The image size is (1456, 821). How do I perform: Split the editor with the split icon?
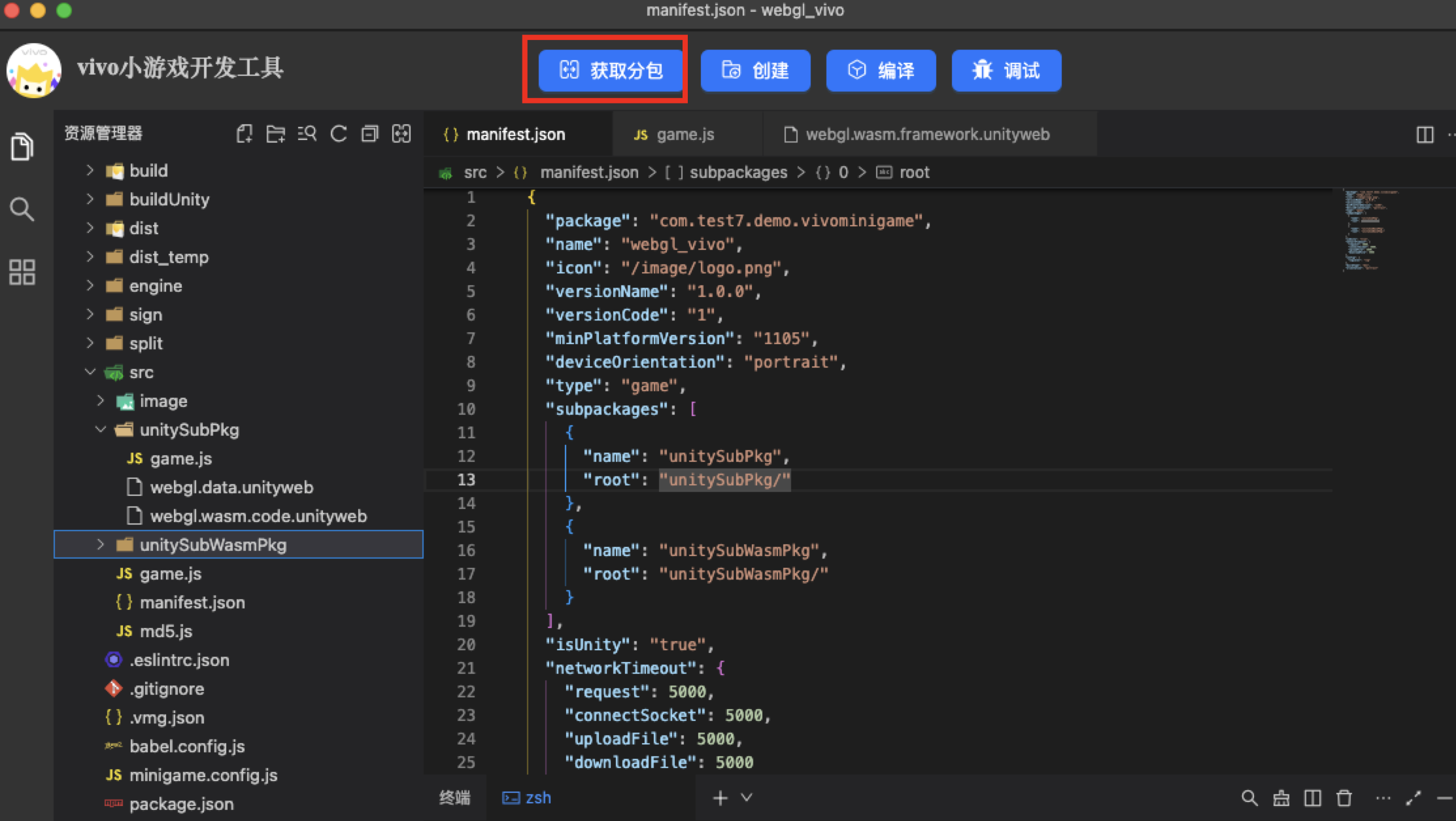click(1425, 135)
